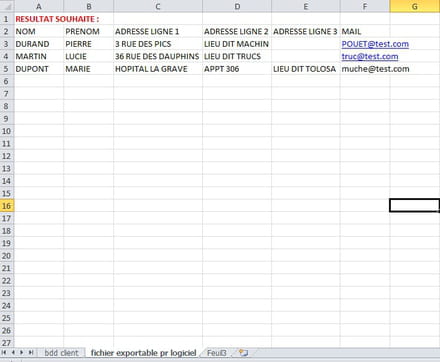Insert a new worksheet using tab icon
Screen dimensions: 440x362
click(x=243, y=353)
